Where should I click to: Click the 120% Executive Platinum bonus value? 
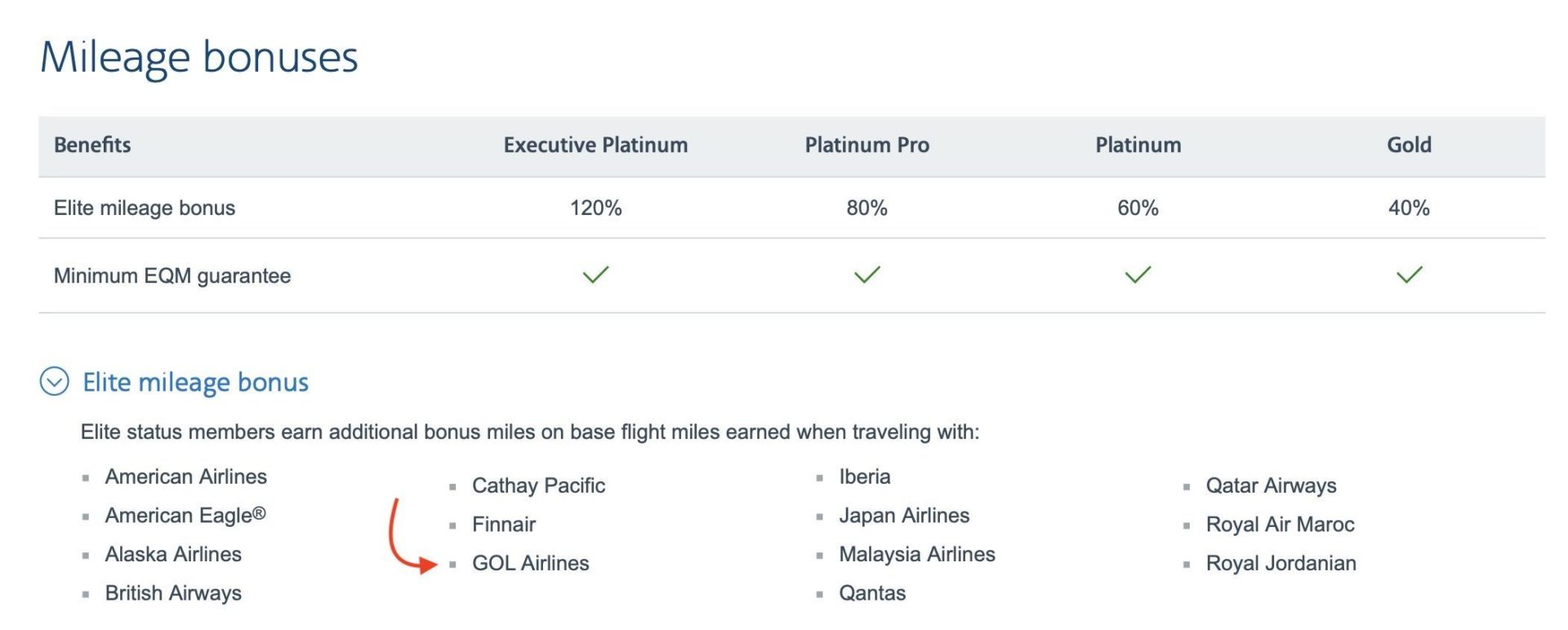[x=595, y=208]
